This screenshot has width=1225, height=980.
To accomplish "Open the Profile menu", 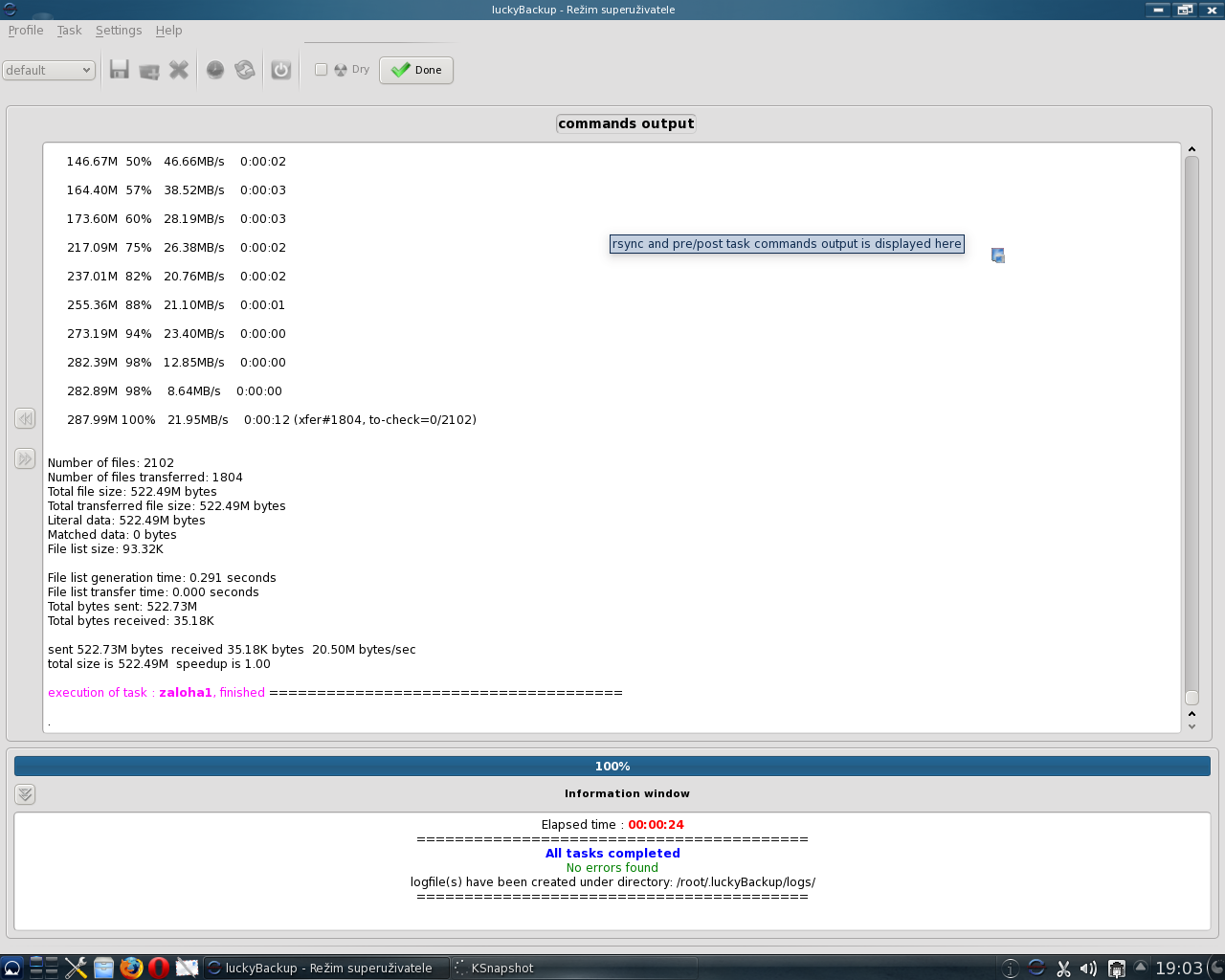I will point(26,31).
